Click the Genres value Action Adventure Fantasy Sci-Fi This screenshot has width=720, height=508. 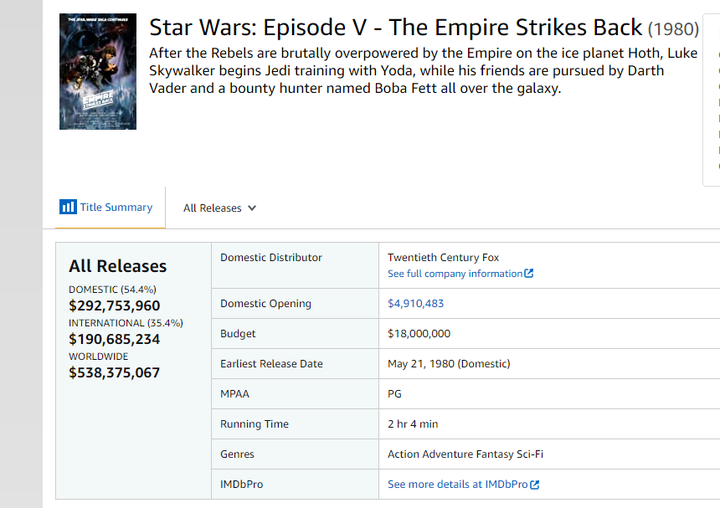point(465,454)
